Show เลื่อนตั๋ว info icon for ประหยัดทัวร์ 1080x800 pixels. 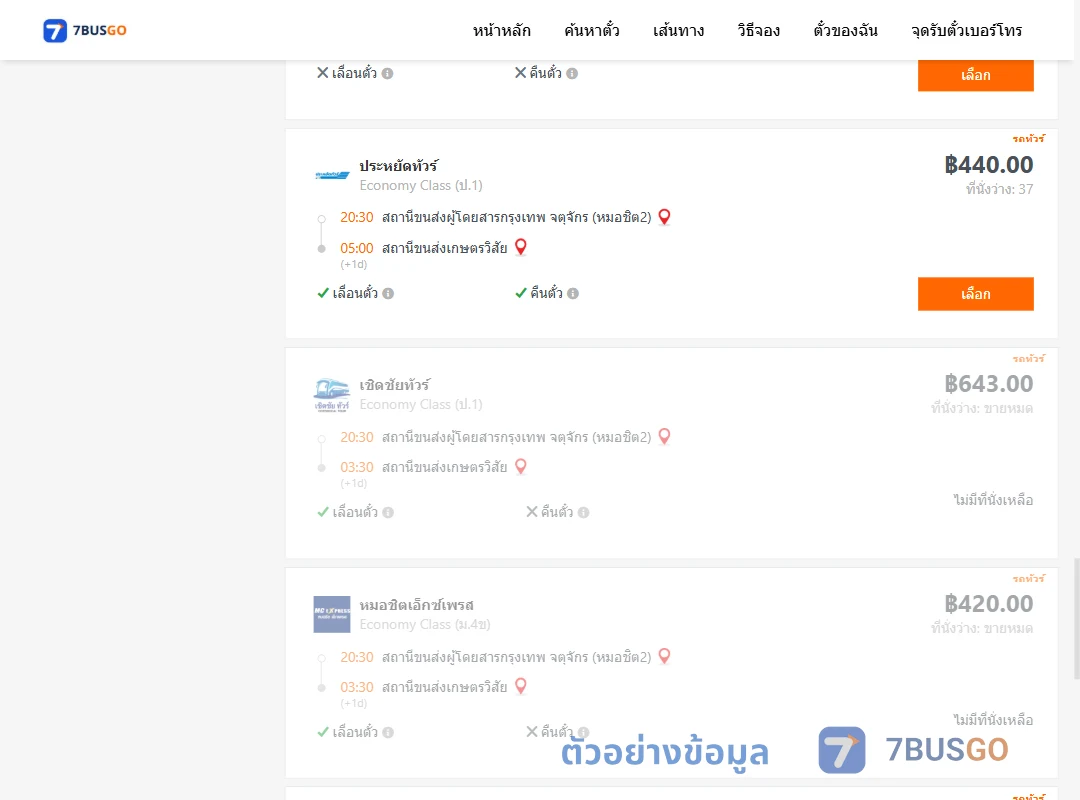[x=388, y=294]
